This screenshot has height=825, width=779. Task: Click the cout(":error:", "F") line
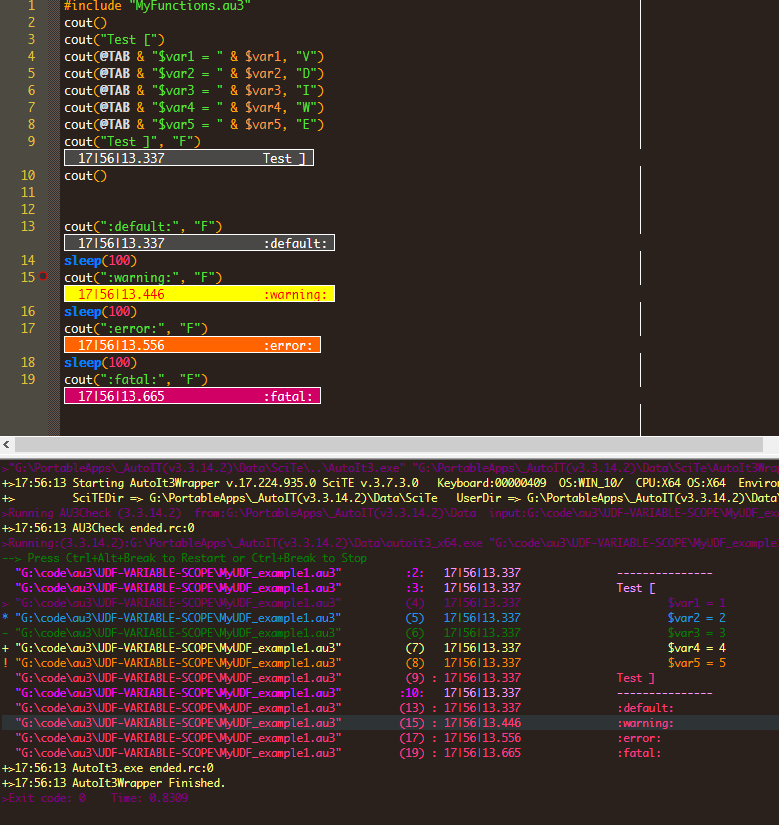click(x=136, y=328)
